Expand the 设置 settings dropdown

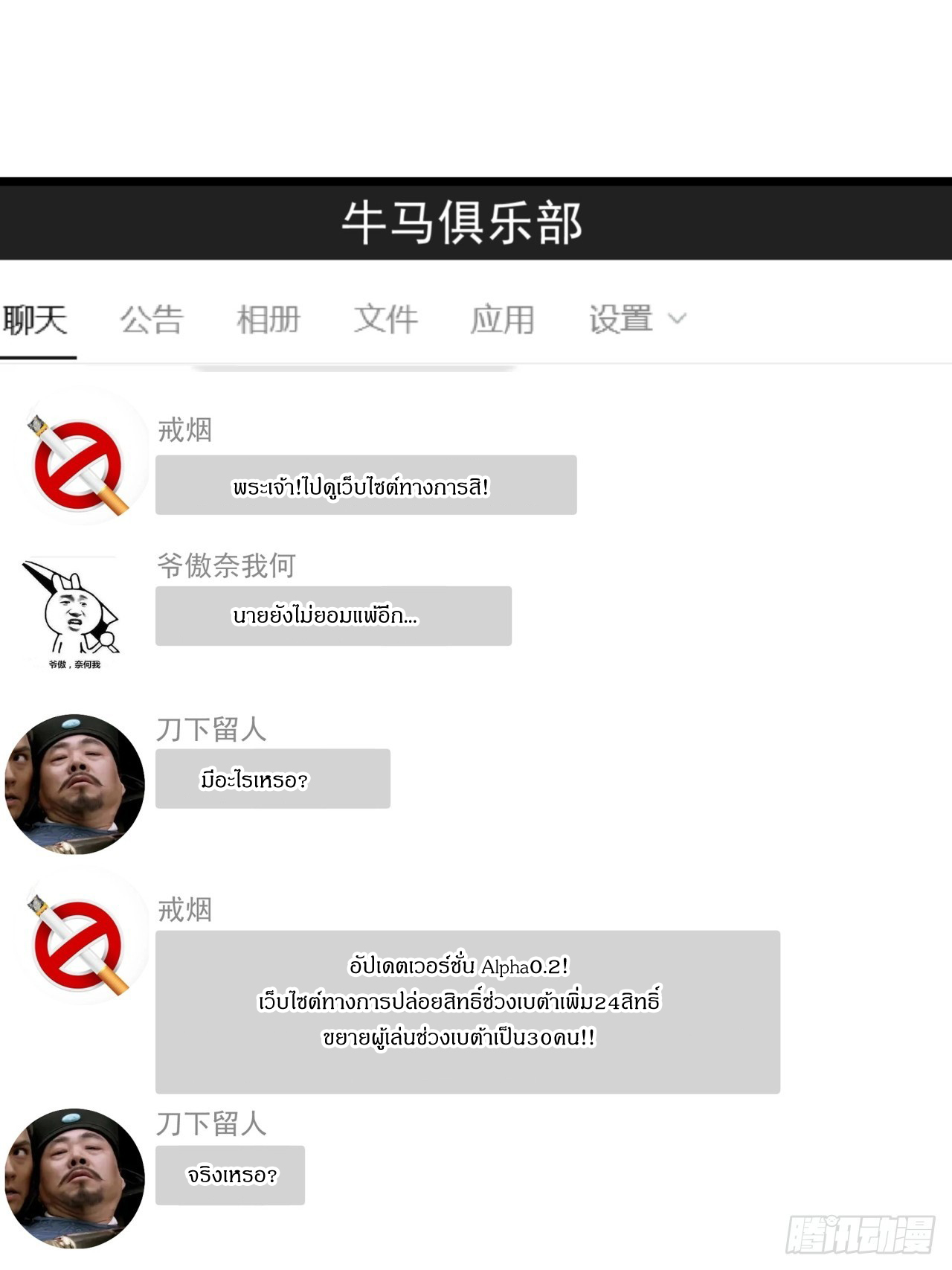[x=637, y=320]
